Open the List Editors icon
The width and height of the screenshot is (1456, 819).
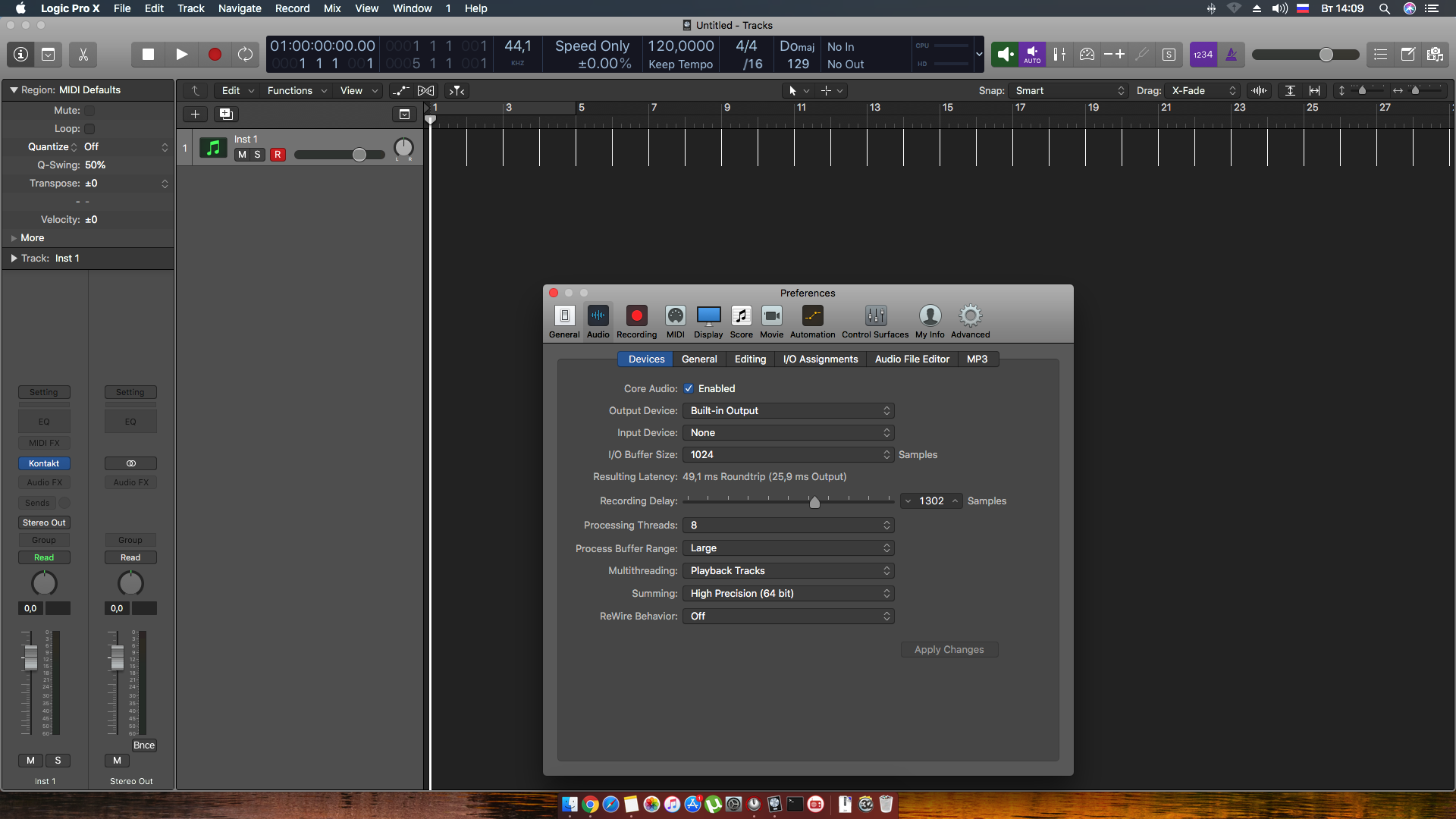tap(1380, 55)
